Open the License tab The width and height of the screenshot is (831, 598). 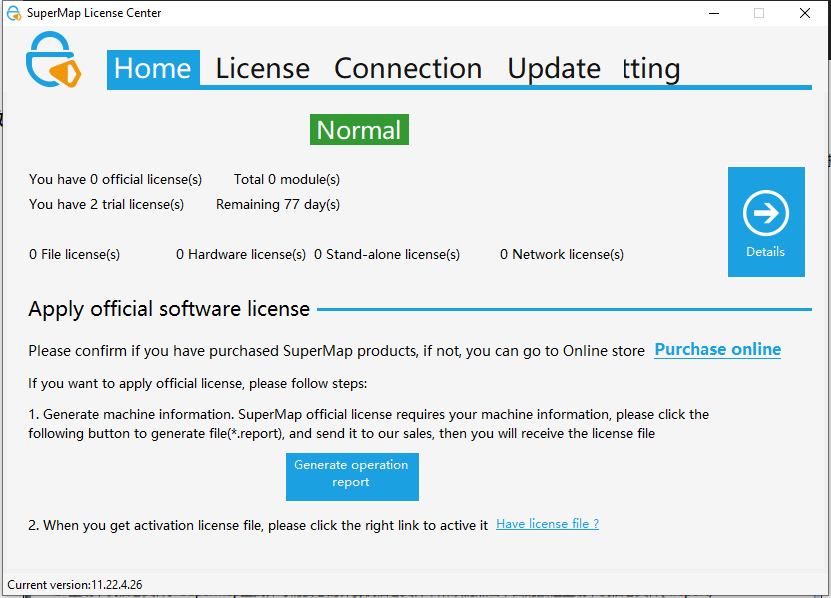coord(262,68)
